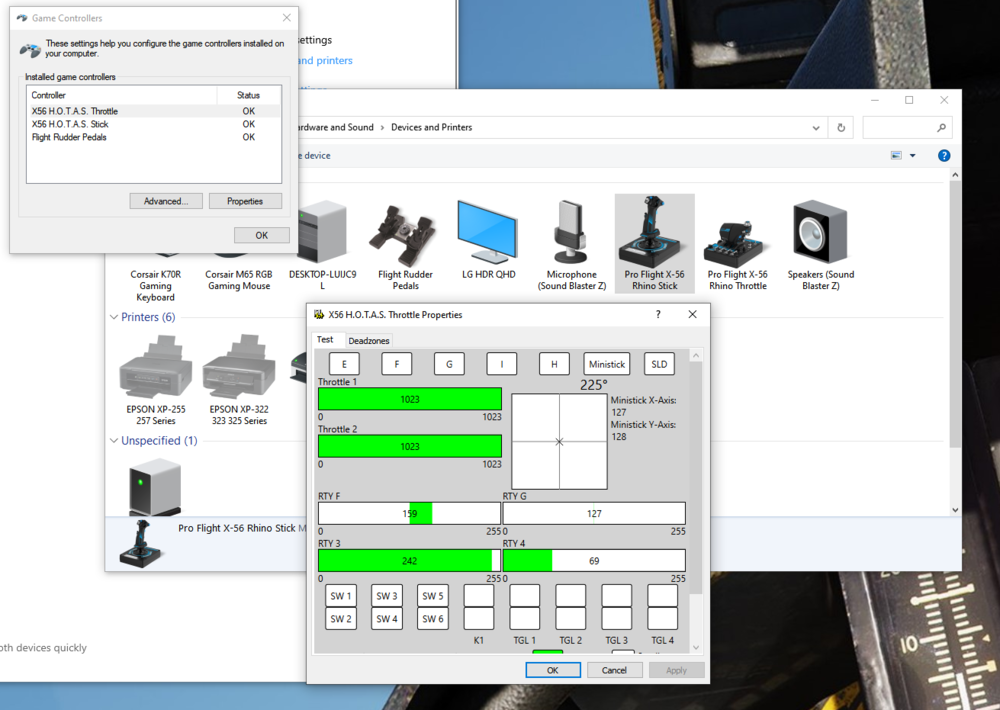The height and width of the screenshot is (710, 1000).
Task: Click the Throttle 1 green axis bar
Action: 410,399
